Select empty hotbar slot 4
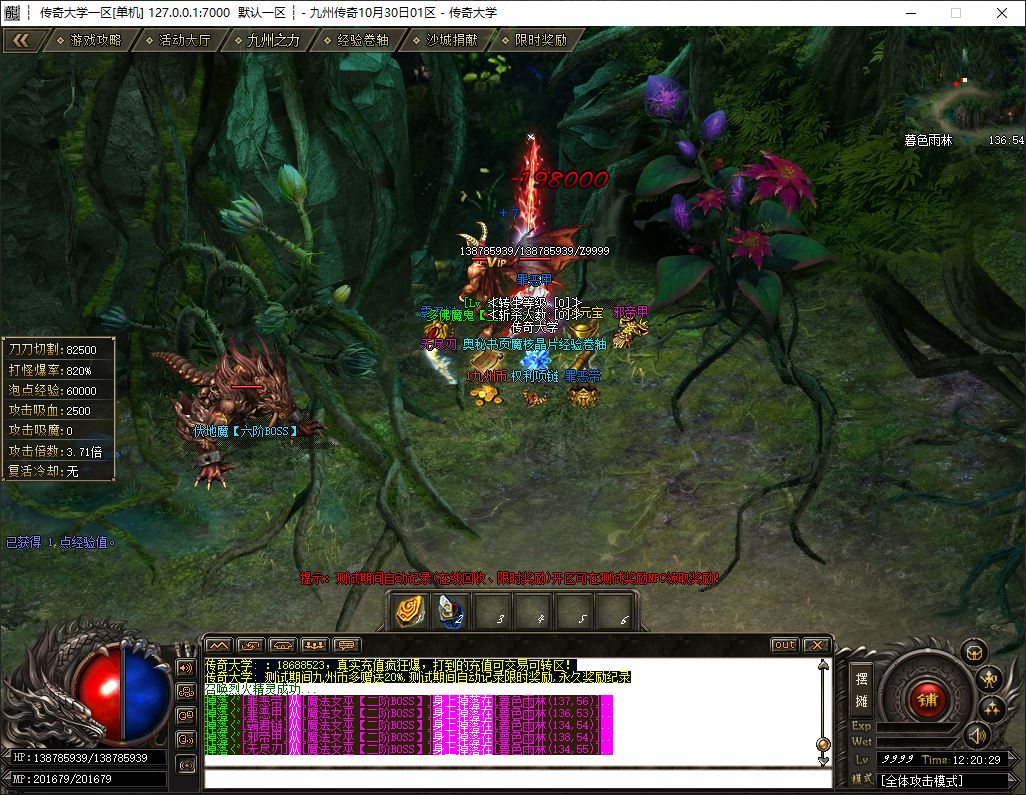 click(x=533, y=611)
